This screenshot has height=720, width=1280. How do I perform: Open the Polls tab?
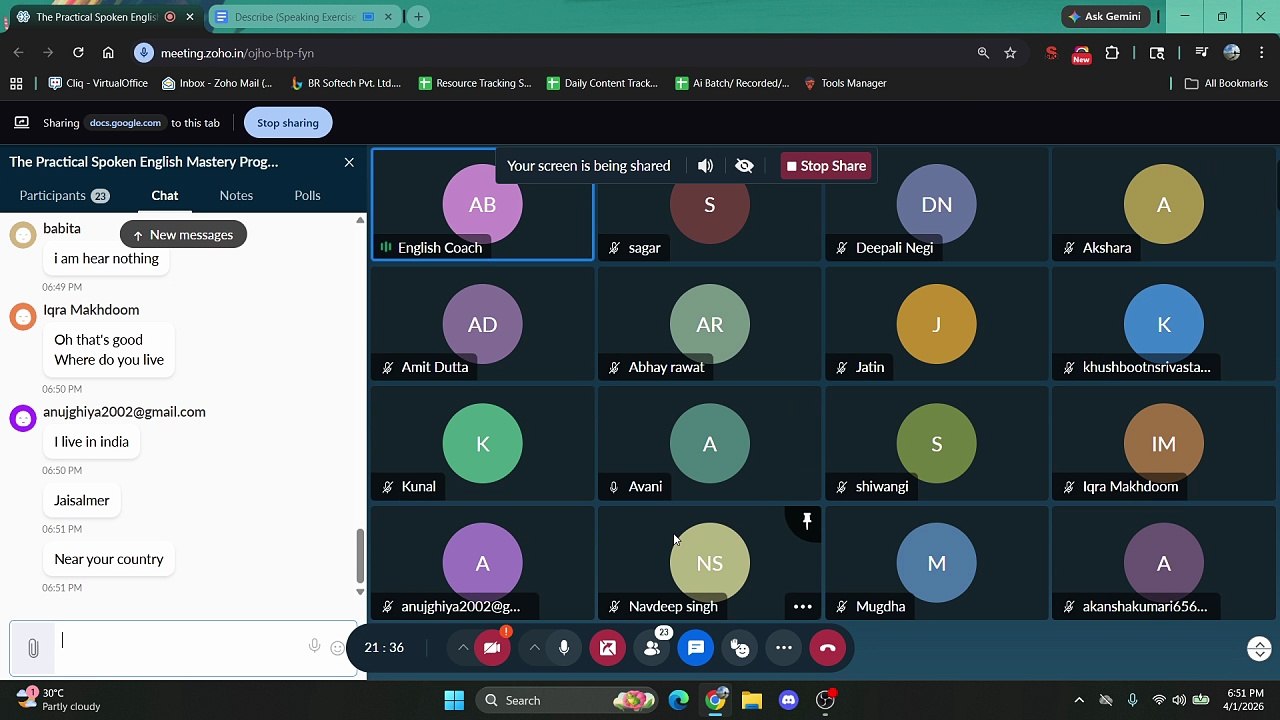(307, 195)
